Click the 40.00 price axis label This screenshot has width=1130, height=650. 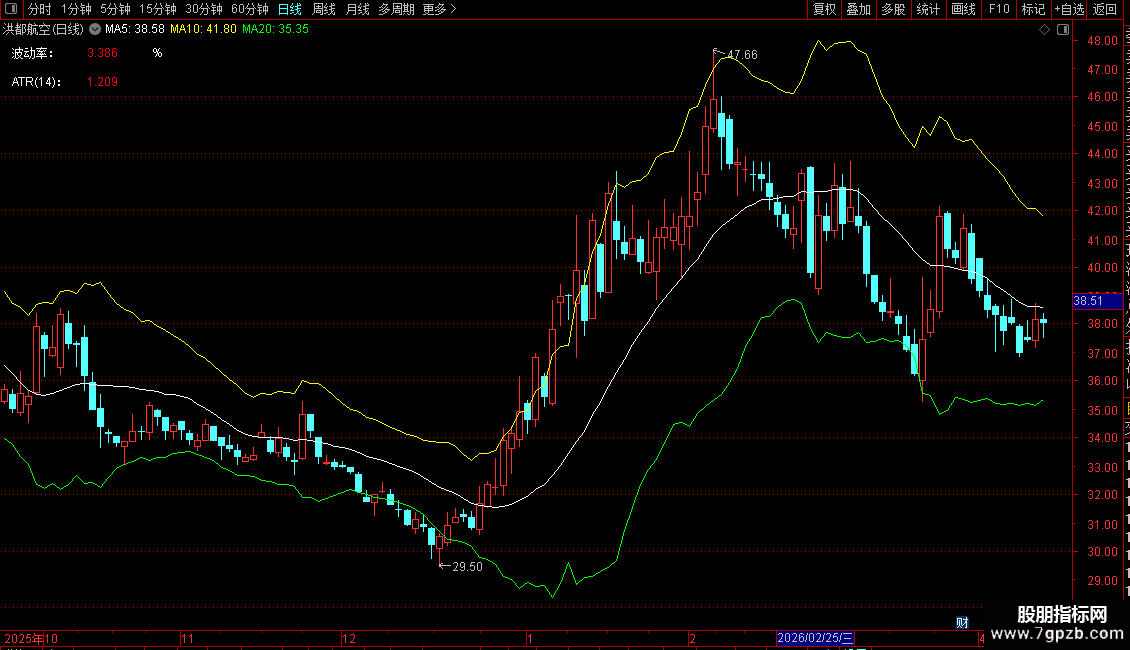[x=1103, y=267]
